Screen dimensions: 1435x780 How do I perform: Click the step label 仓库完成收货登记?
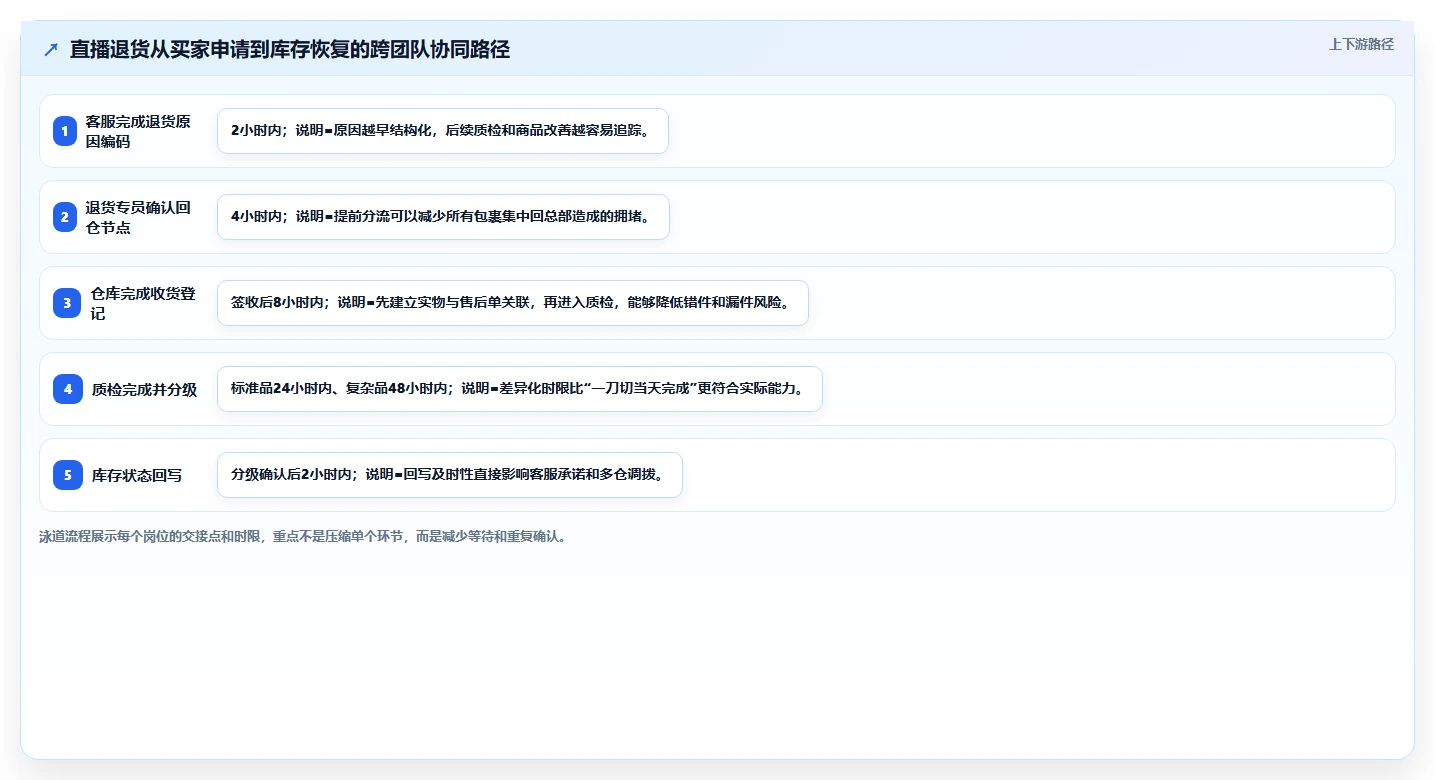tap(143, 303)
